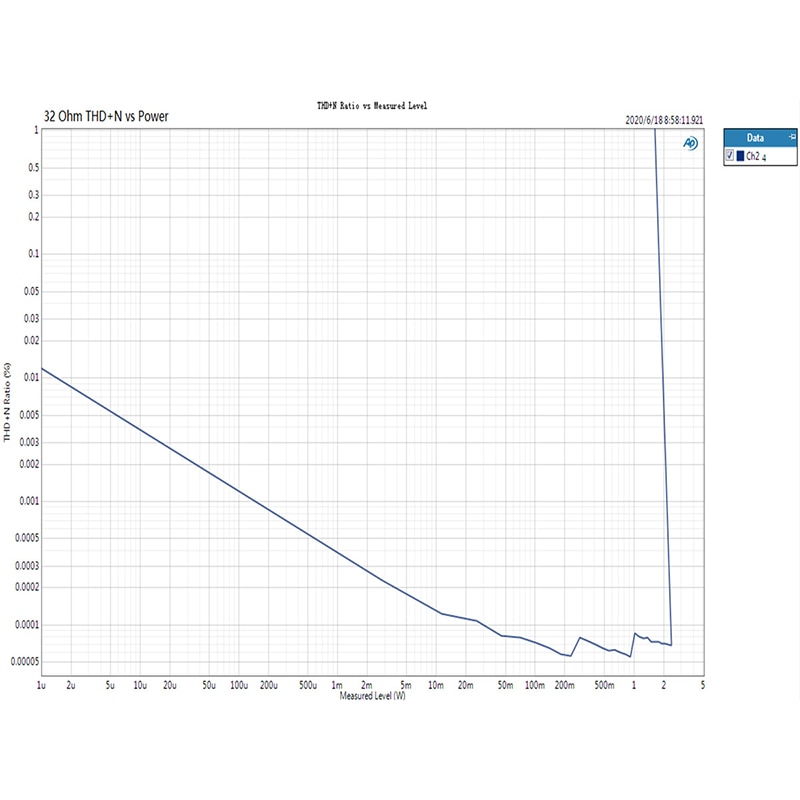Click the Ch2 color swatch in the legend

(741, 156)
